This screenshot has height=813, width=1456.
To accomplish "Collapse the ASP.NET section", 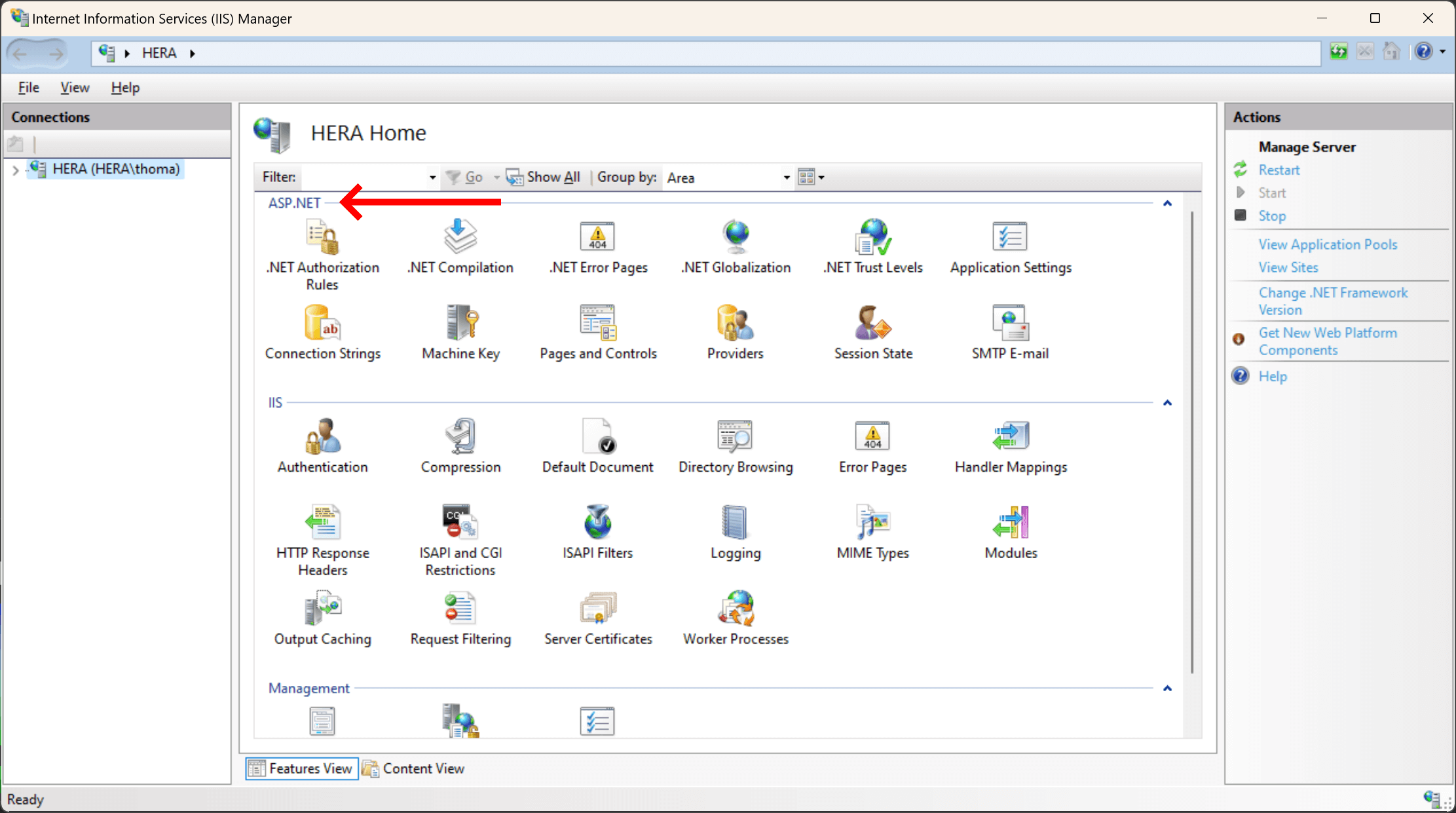I will [1167, 203].
